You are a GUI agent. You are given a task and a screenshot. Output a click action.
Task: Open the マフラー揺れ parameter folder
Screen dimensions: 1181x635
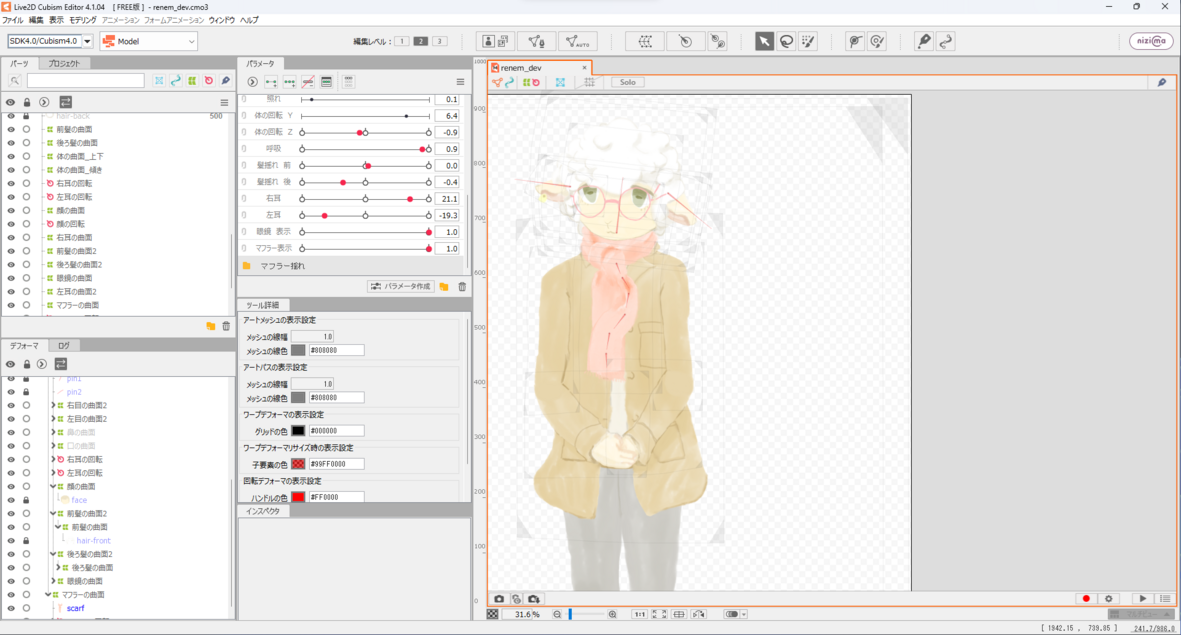(x=352, y=266)
